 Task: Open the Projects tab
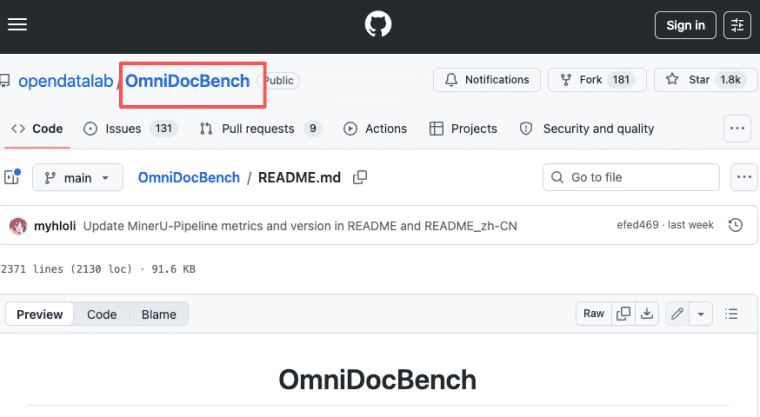(x=463, y=129)
